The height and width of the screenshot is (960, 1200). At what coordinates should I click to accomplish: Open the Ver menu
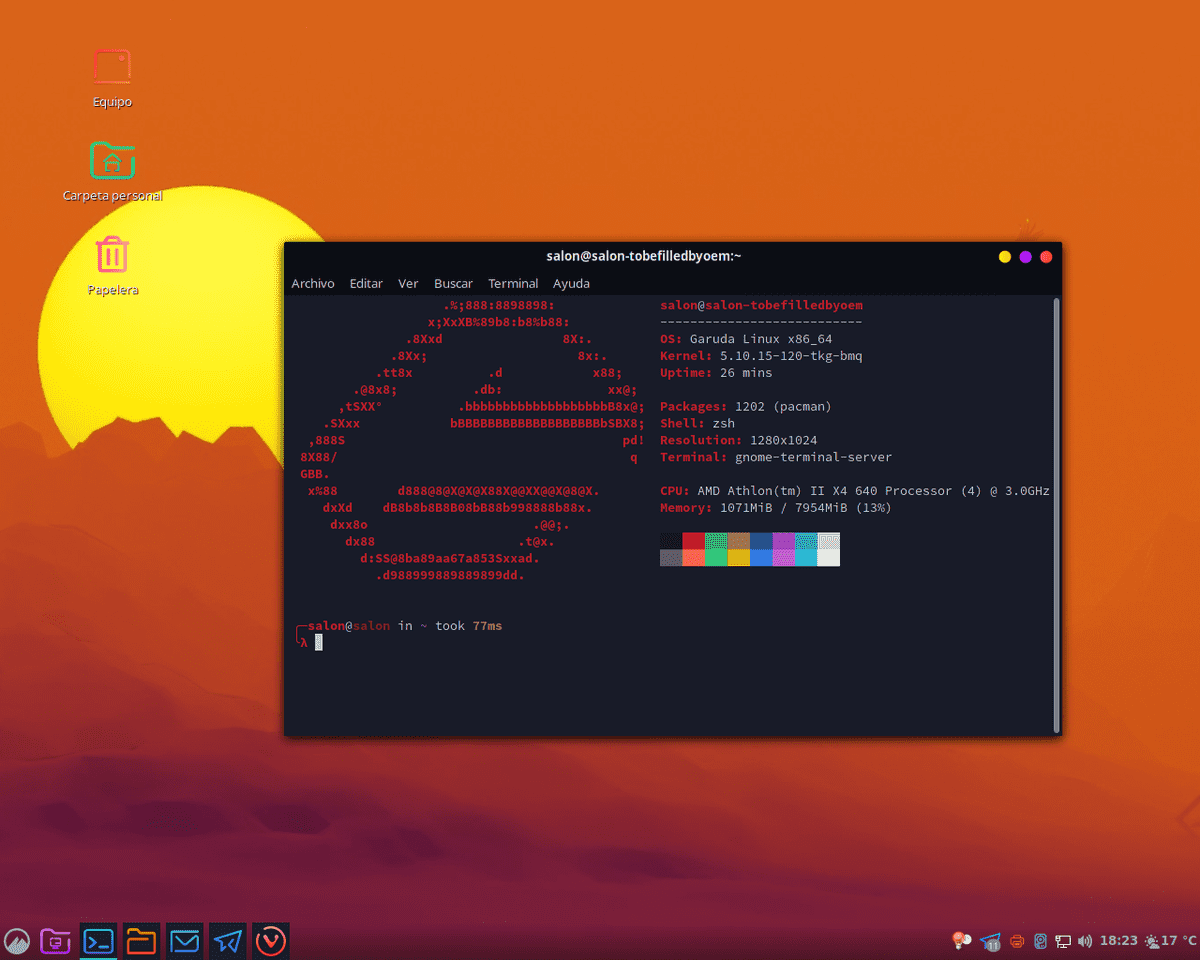point(408,283)
